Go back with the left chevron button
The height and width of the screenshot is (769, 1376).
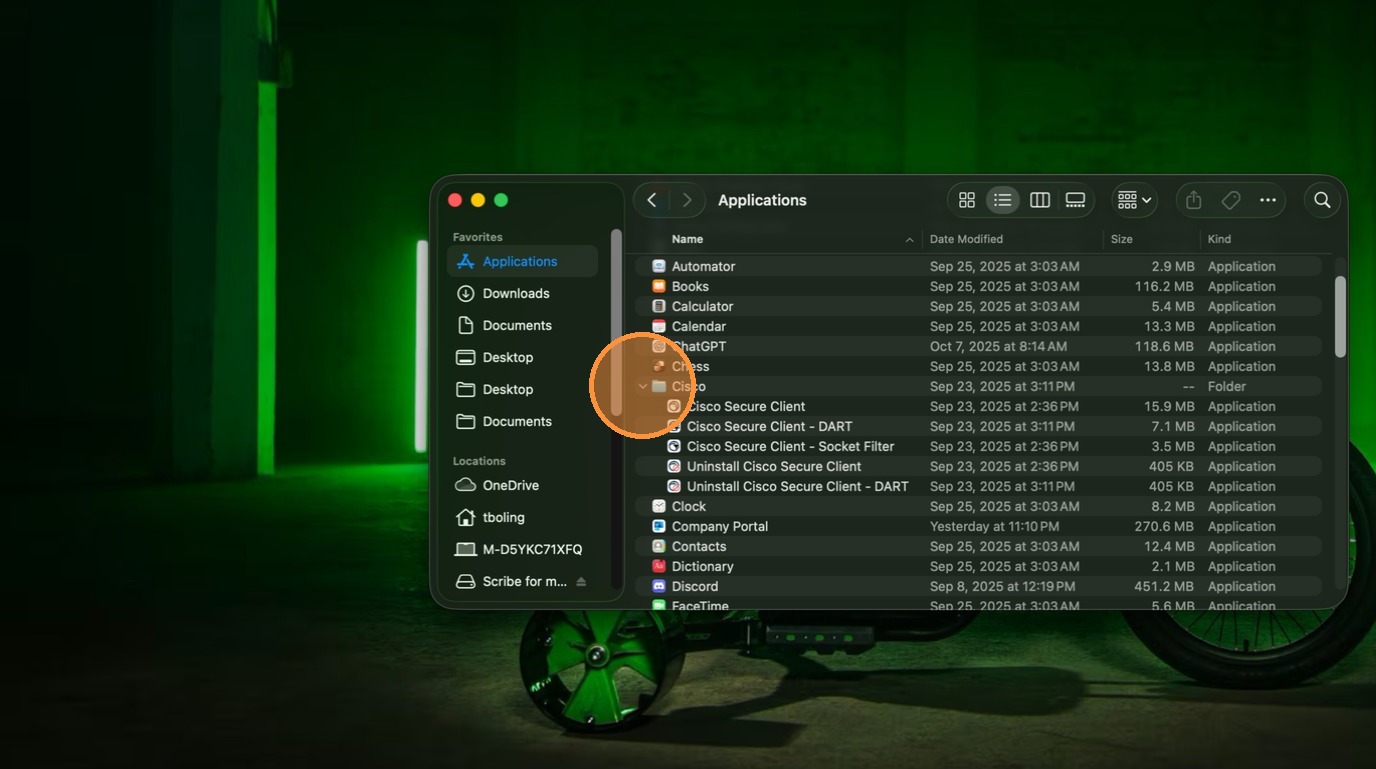[652, 200]
